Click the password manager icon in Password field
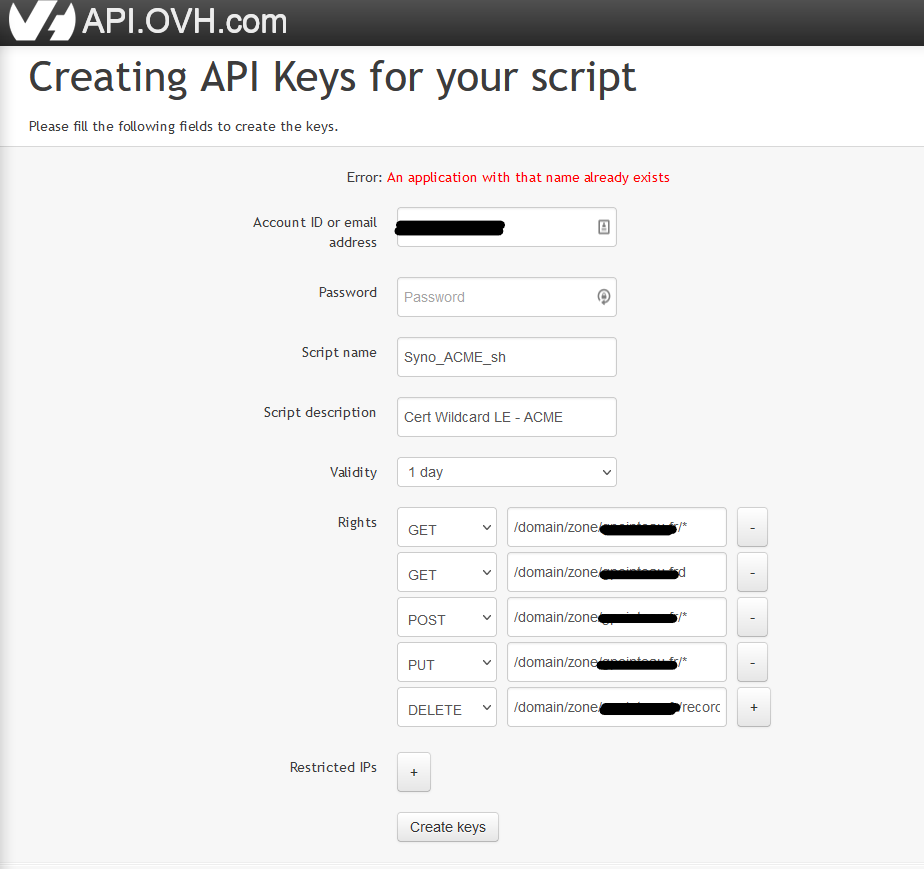This screenshot has height=869, width=924. point(603,297)
